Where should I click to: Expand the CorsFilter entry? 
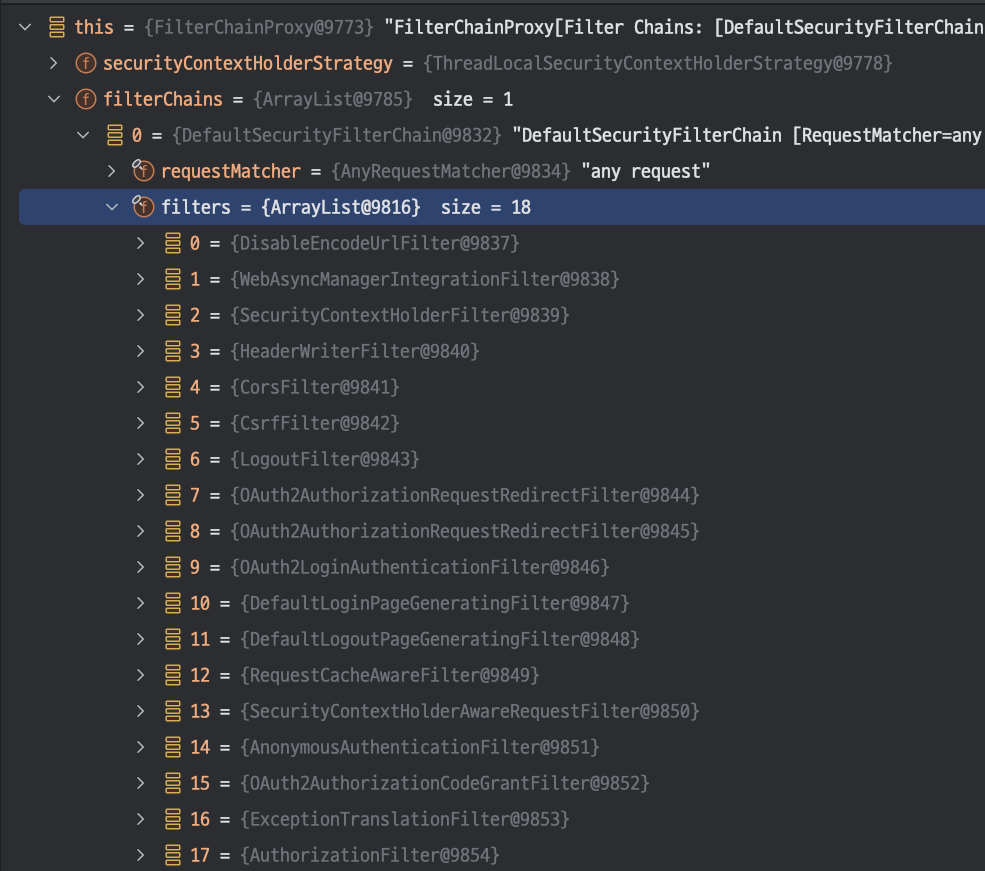point(141,387)
